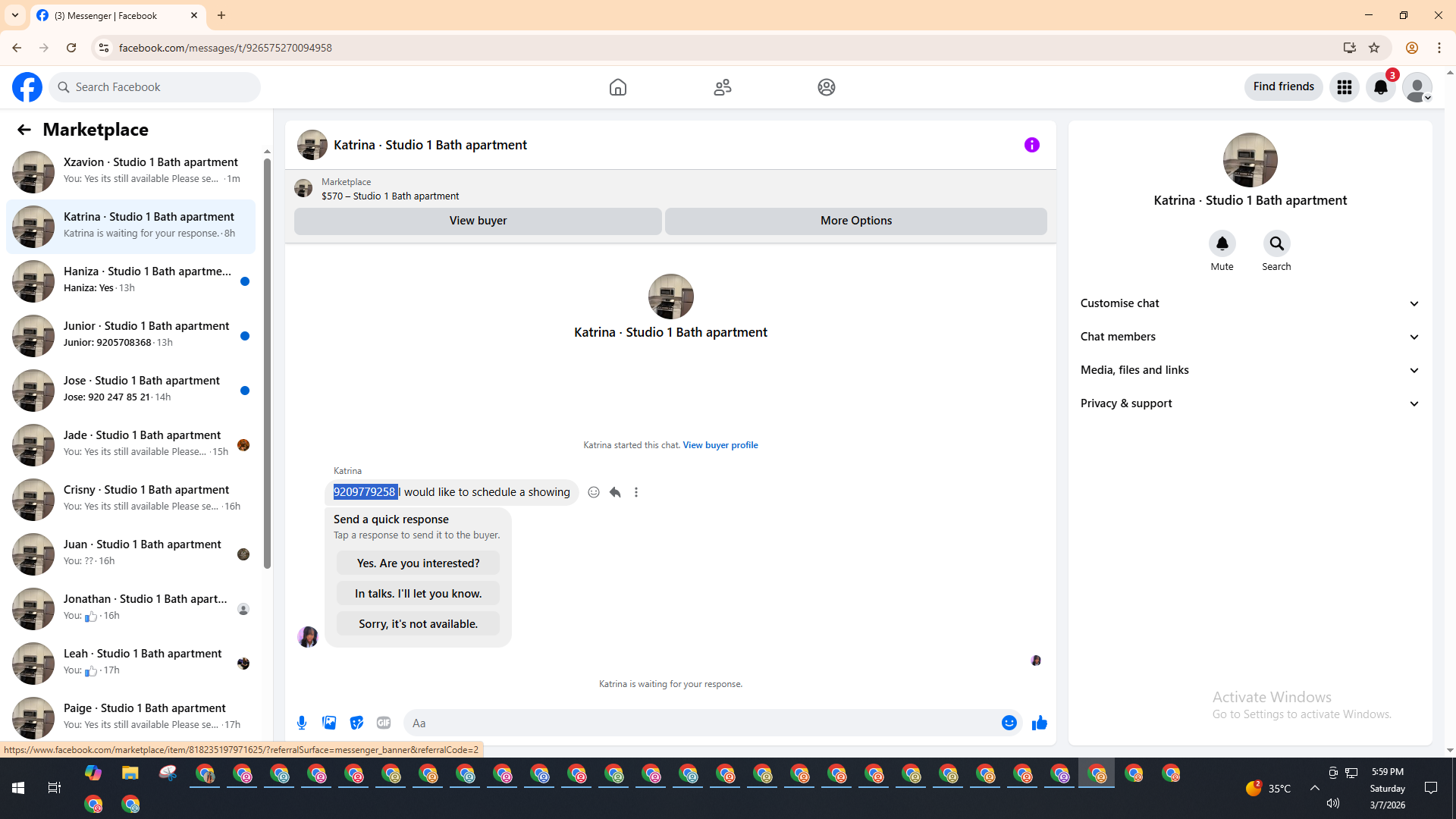Viewport: 1456px width, 819px height.
Task: Click the Facebook logo icon
Action: coord(27,87)
